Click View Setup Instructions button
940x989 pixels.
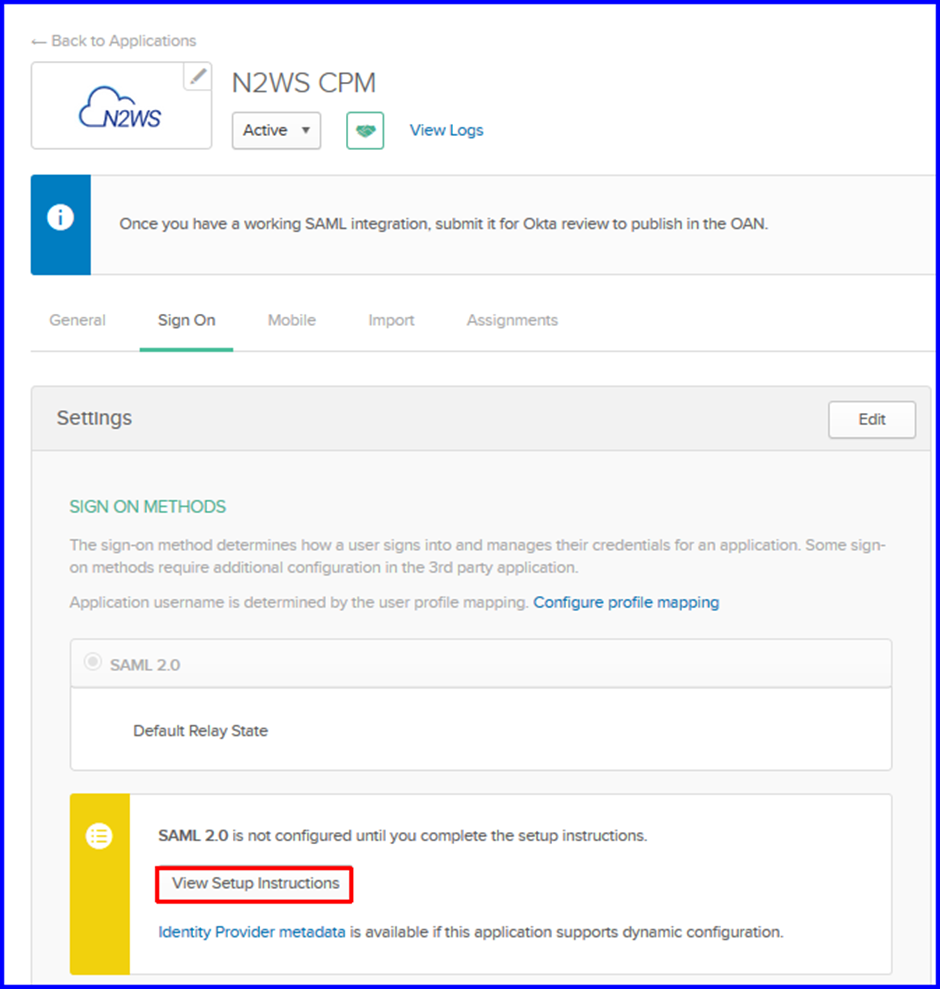tap(255, 884)
